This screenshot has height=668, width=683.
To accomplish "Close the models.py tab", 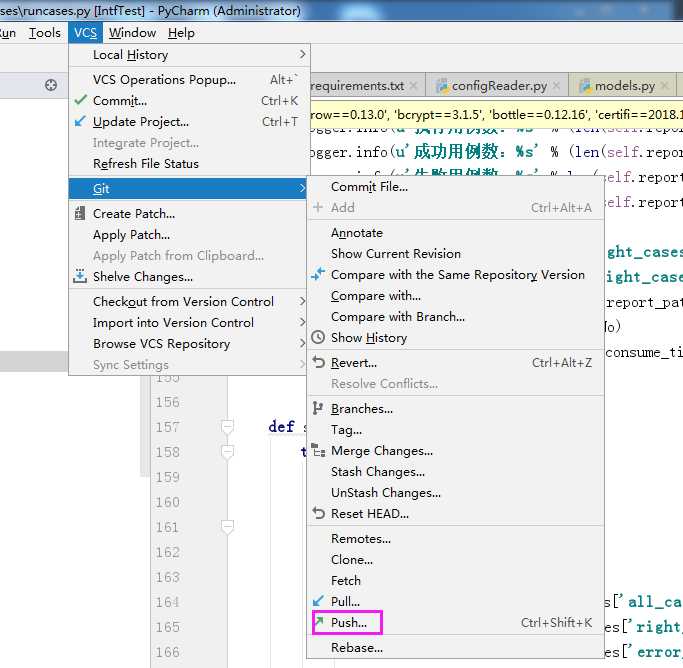I will [665, 86].
